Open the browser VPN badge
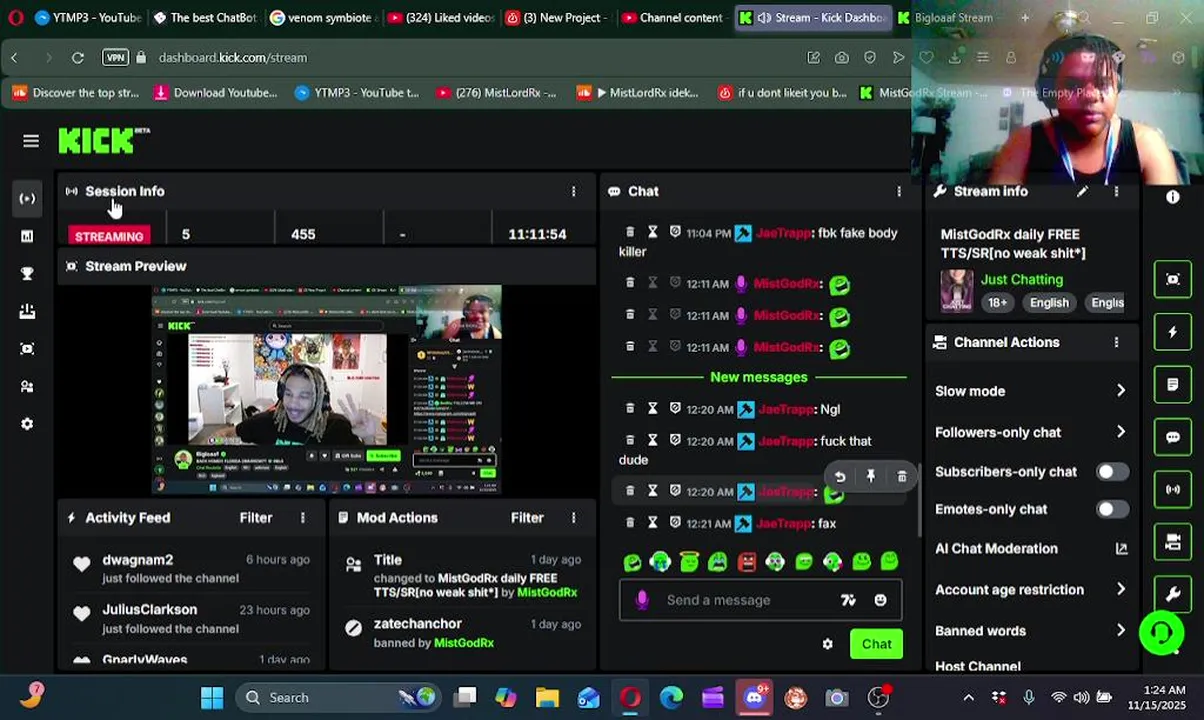This screenshot has width=1204, height=720. pyautogui.click(x=115, y=57)
